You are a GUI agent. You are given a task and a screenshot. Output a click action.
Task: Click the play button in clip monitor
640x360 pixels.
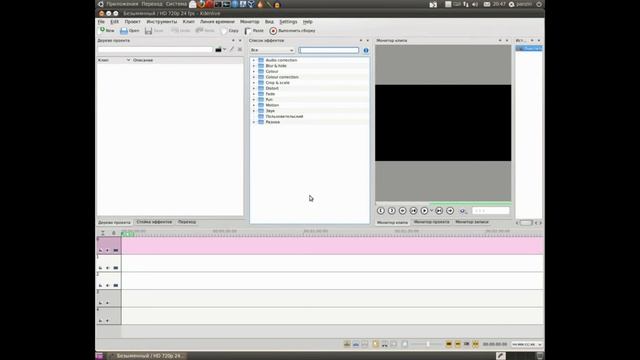click(424, 211)
